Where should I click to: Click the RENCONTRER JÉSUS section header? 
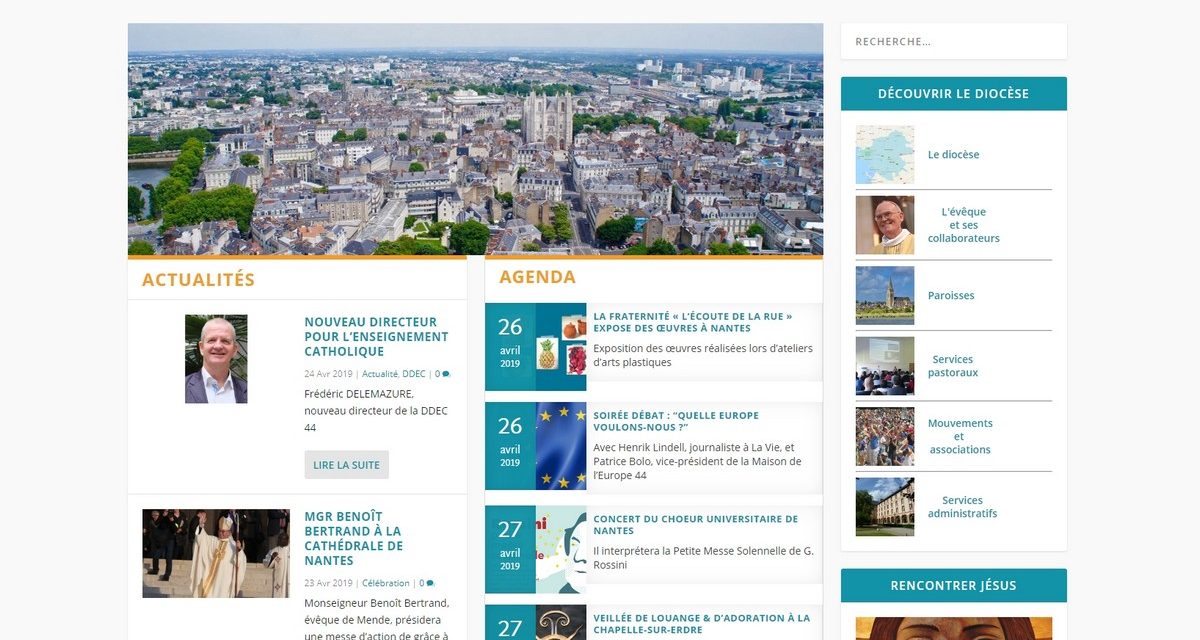953,585
